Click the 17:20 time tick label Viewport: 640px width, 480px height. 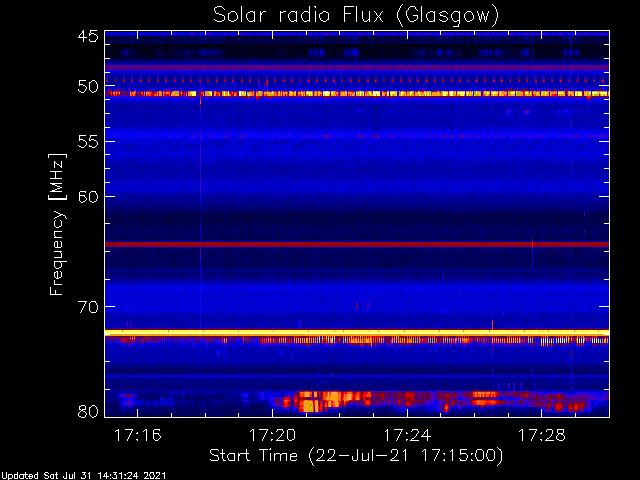click(x=272, y=436)
